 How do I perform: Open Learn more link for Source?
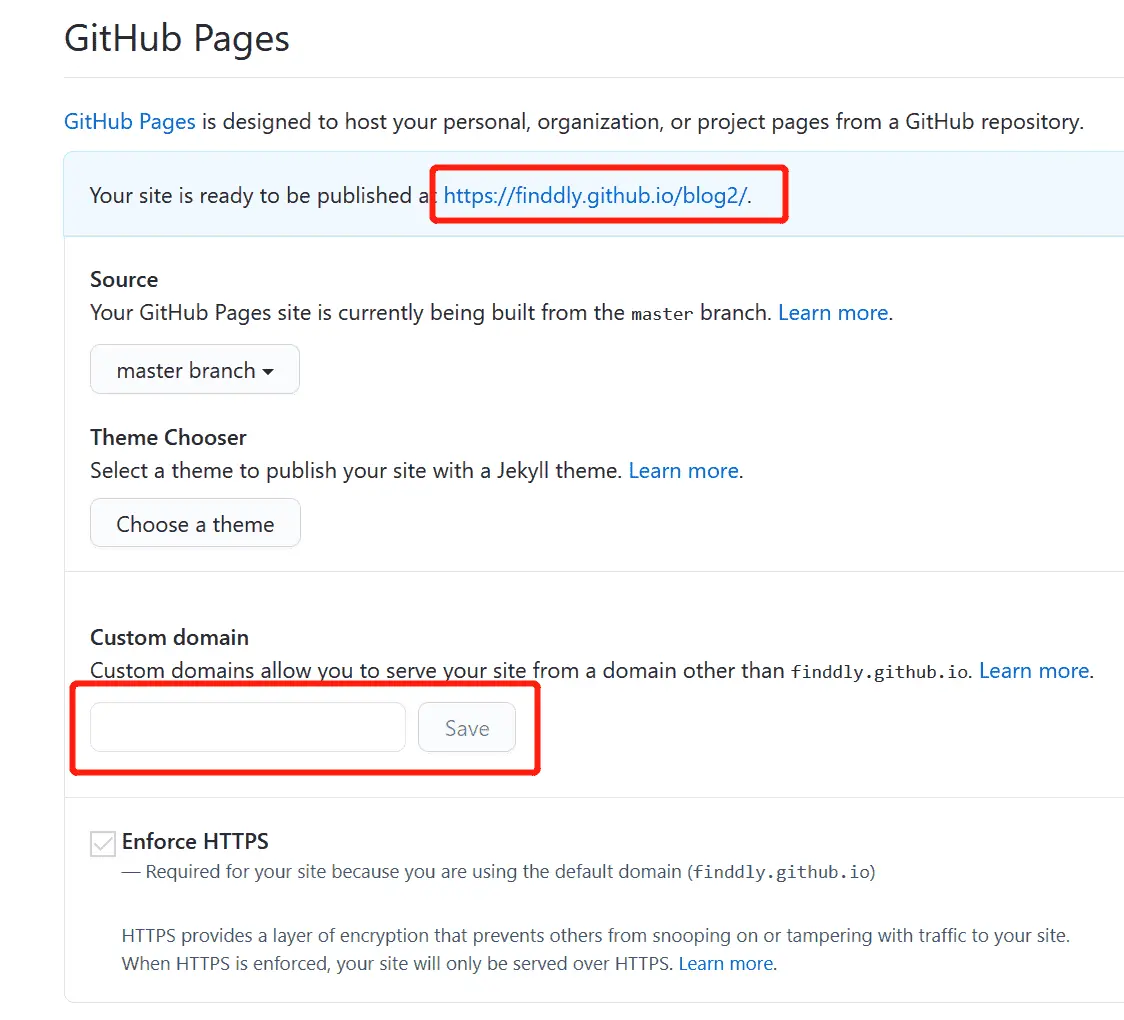pos(833,313)
